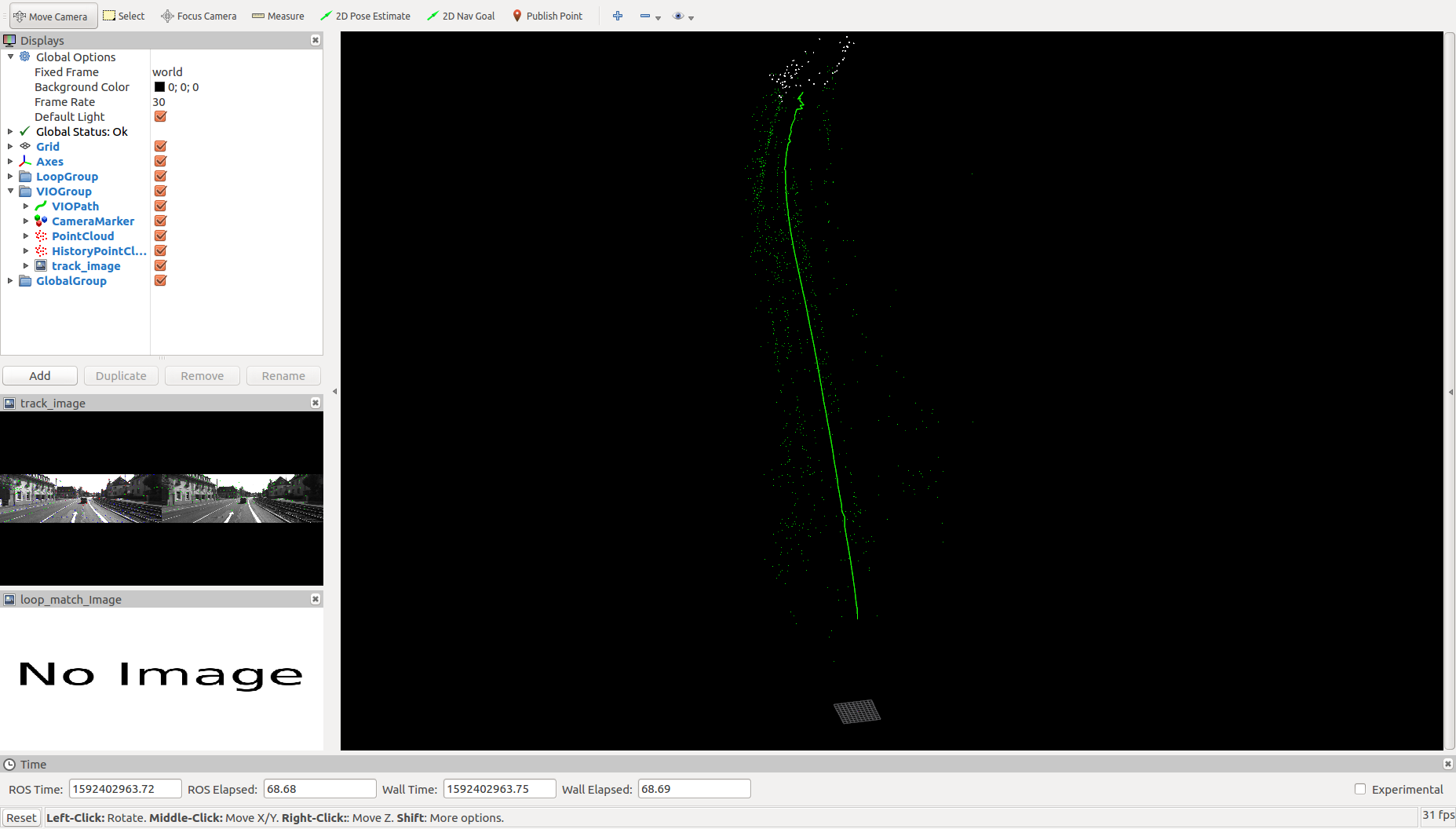Viewport: 1456px width, 829px height.
Task: Click the VIOGroup folder icon
Action: [25, 191]
